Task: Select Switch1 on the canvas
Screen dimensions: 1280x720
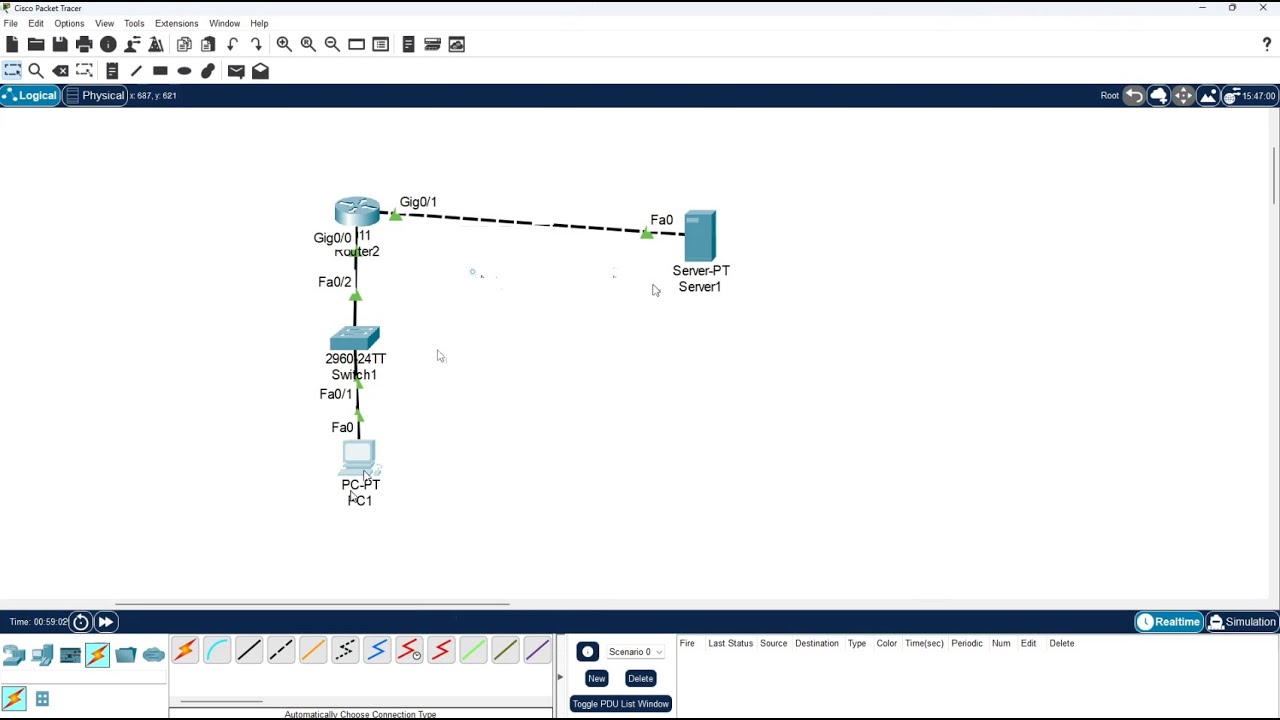Action: tap(354, 339)
